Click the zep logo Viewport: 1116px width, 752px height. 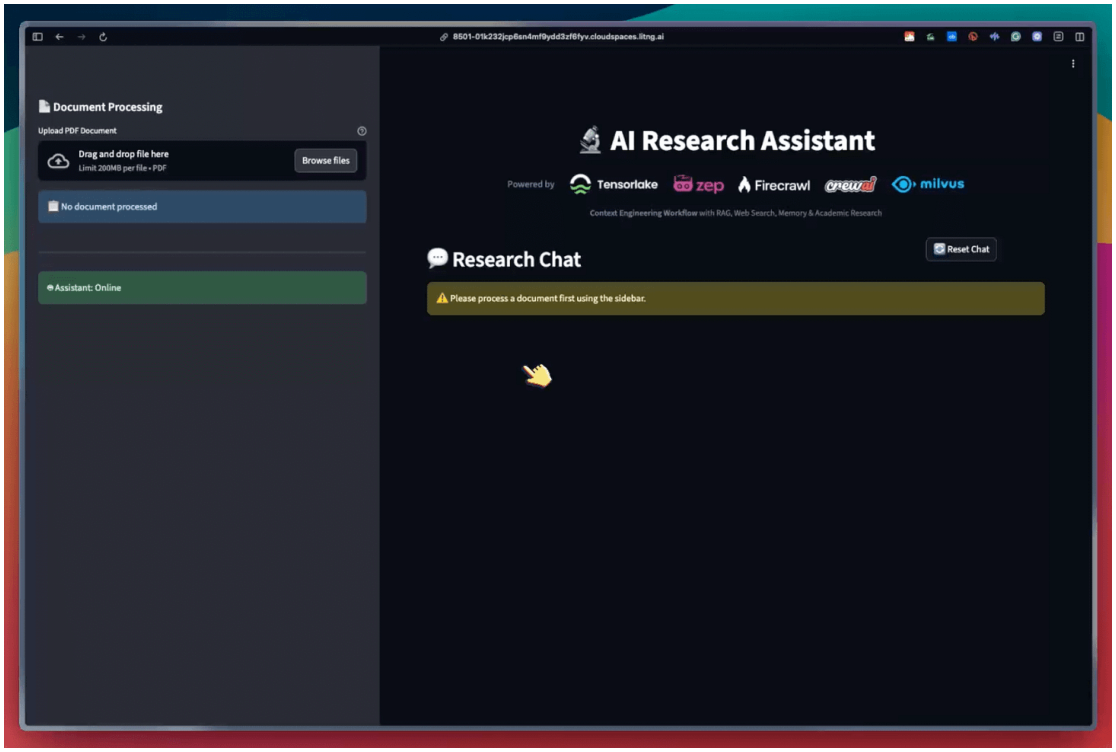point(698,185)
